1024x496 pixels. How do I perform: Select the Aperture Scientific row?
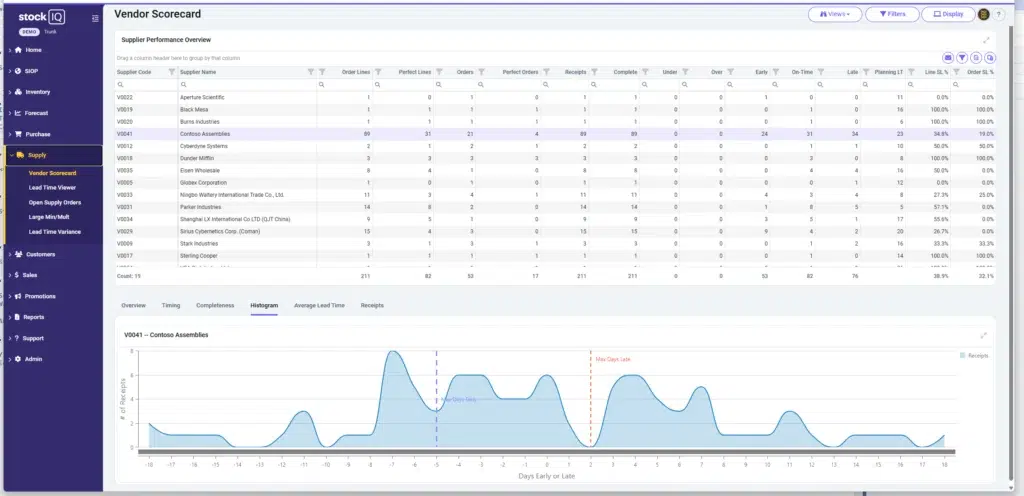pos(555,97)
